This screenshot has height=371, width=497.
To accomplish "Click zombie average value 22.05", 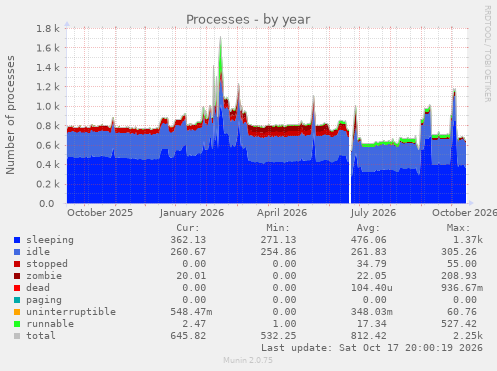I will [x=371, y=276].
